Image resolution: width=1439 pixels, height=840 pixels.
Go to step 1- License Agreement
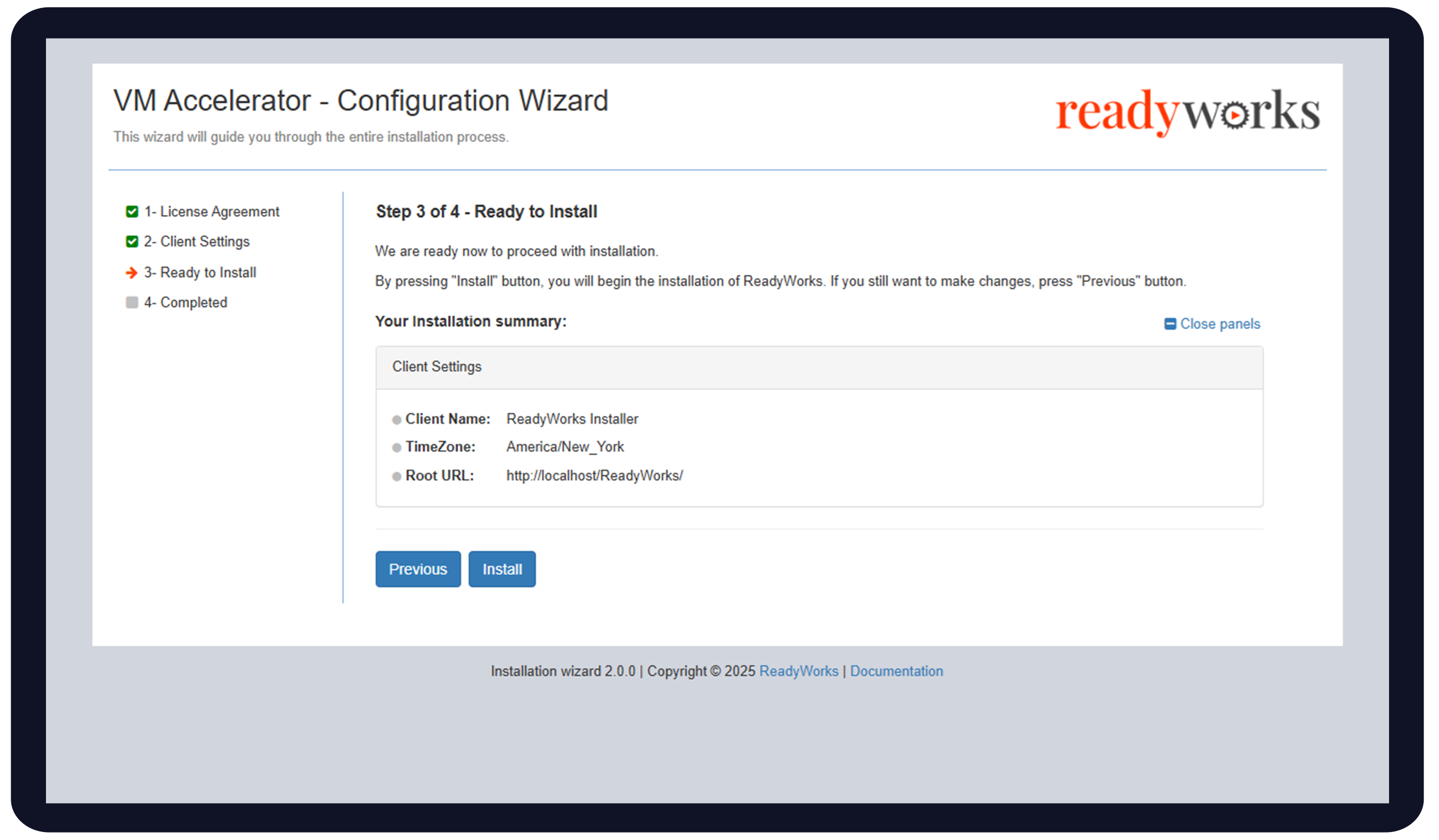211,212
